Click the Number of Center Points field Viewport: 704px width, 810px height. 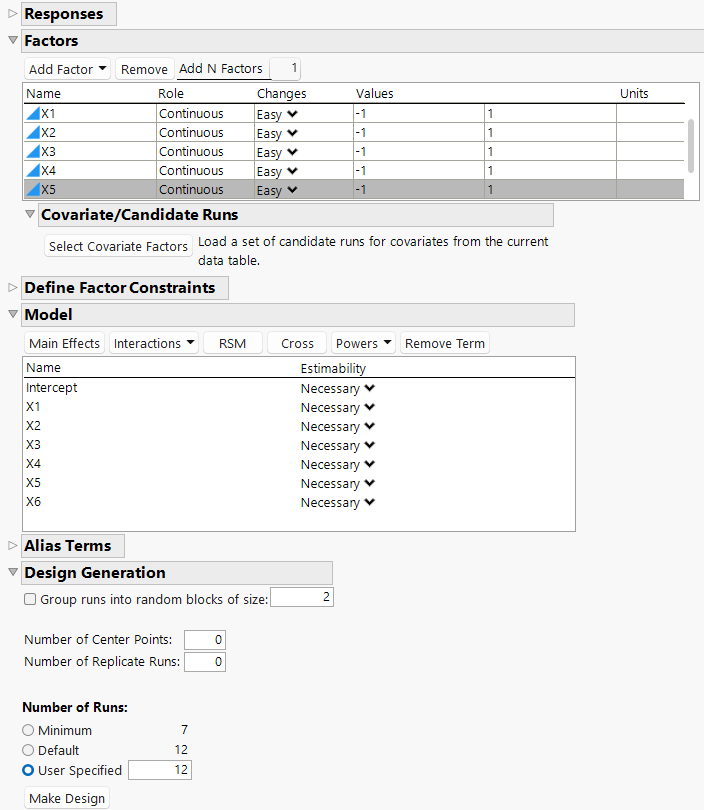point(205,640)
